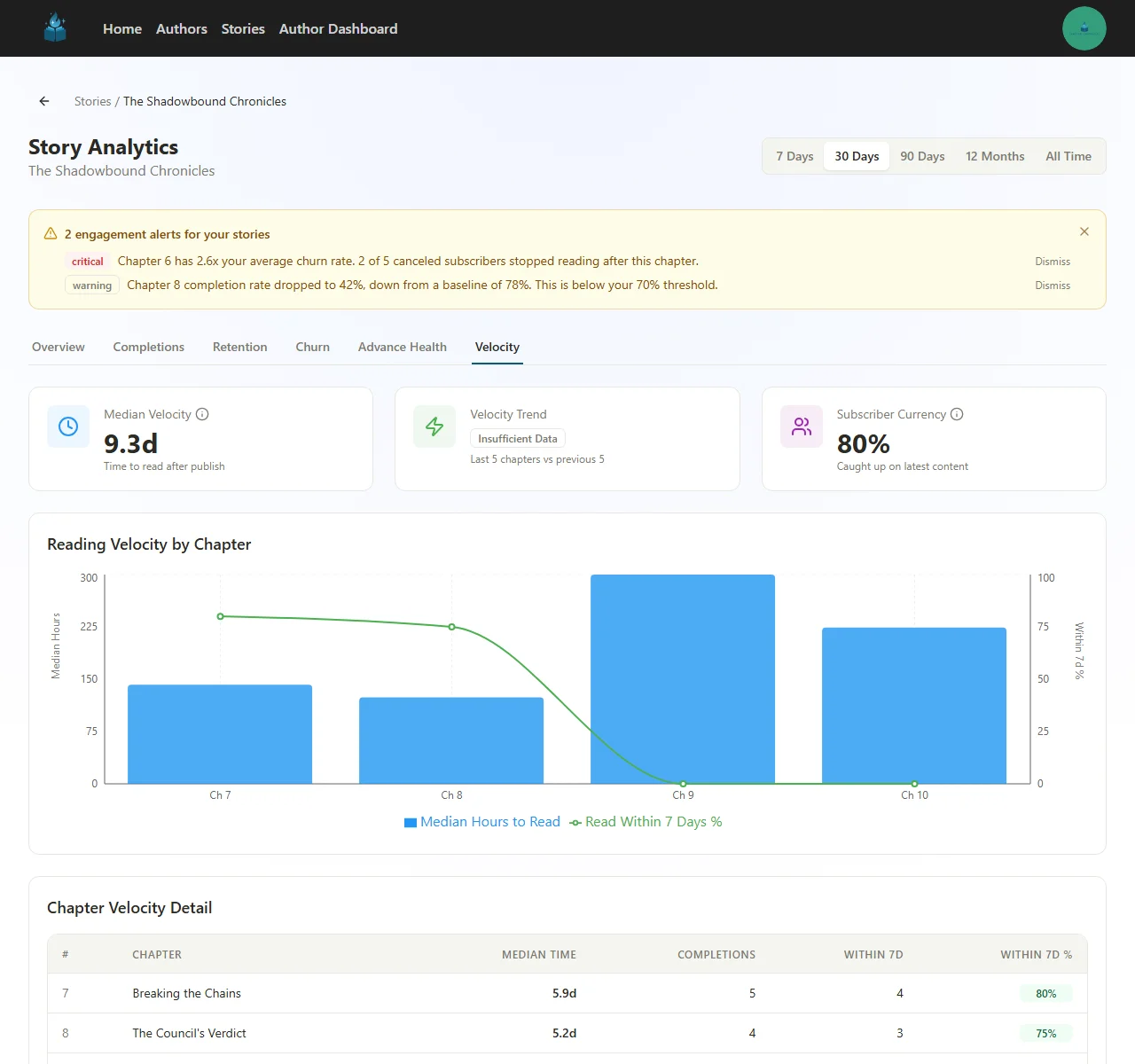Click the Median Velocity info icon

point(202,414)
